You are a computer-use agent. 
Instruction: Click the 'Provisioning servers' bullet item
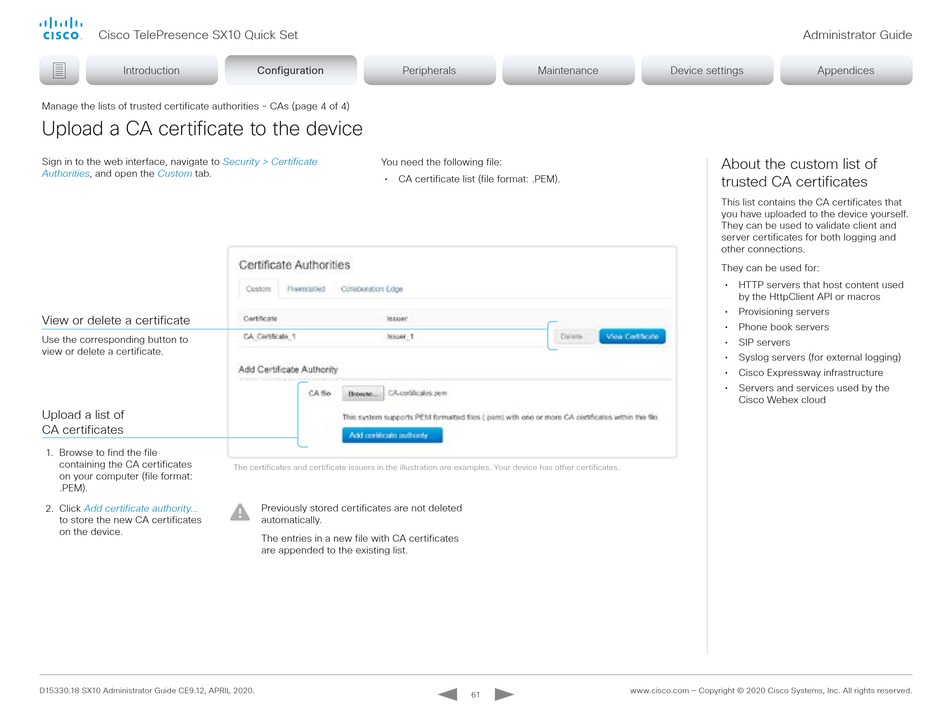(783, 312)
